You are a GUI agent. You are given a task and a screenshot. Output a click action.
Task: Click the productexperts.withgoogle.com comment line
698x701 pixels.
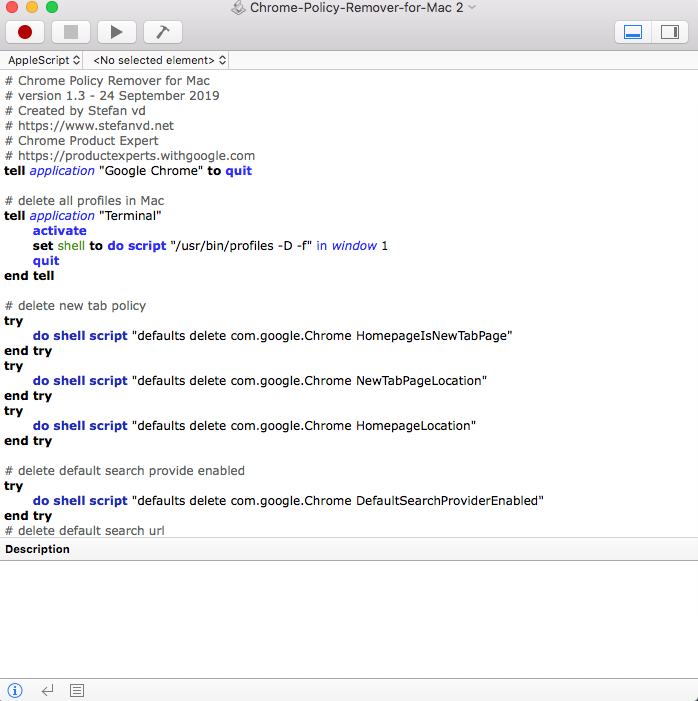click(x=130, y=156)
